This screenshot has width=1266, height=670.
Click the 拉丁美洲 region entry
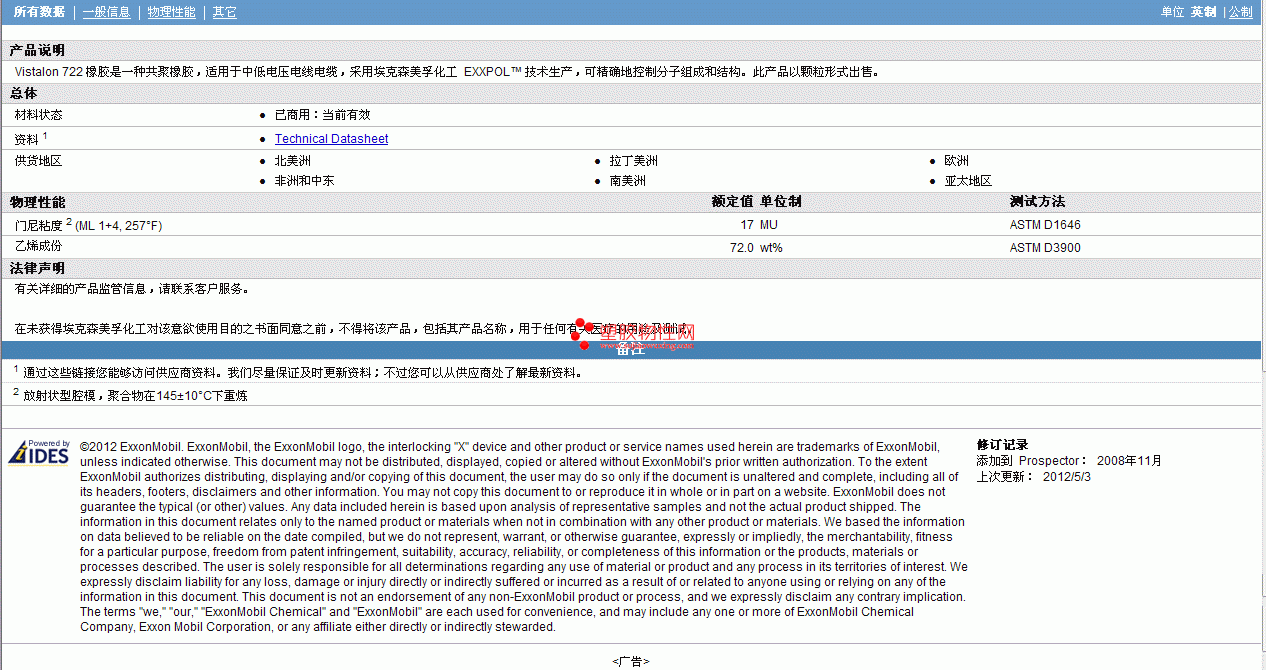tap(633, 161)
